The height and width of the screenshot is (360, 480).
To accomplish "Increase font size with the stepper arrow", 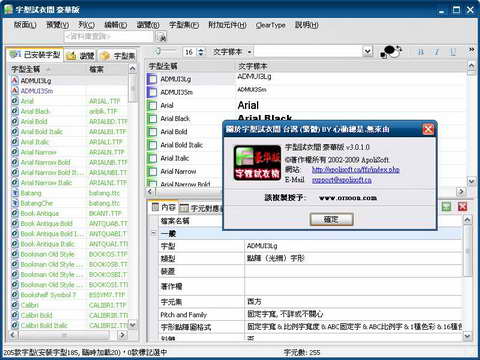I will point(201,50).
